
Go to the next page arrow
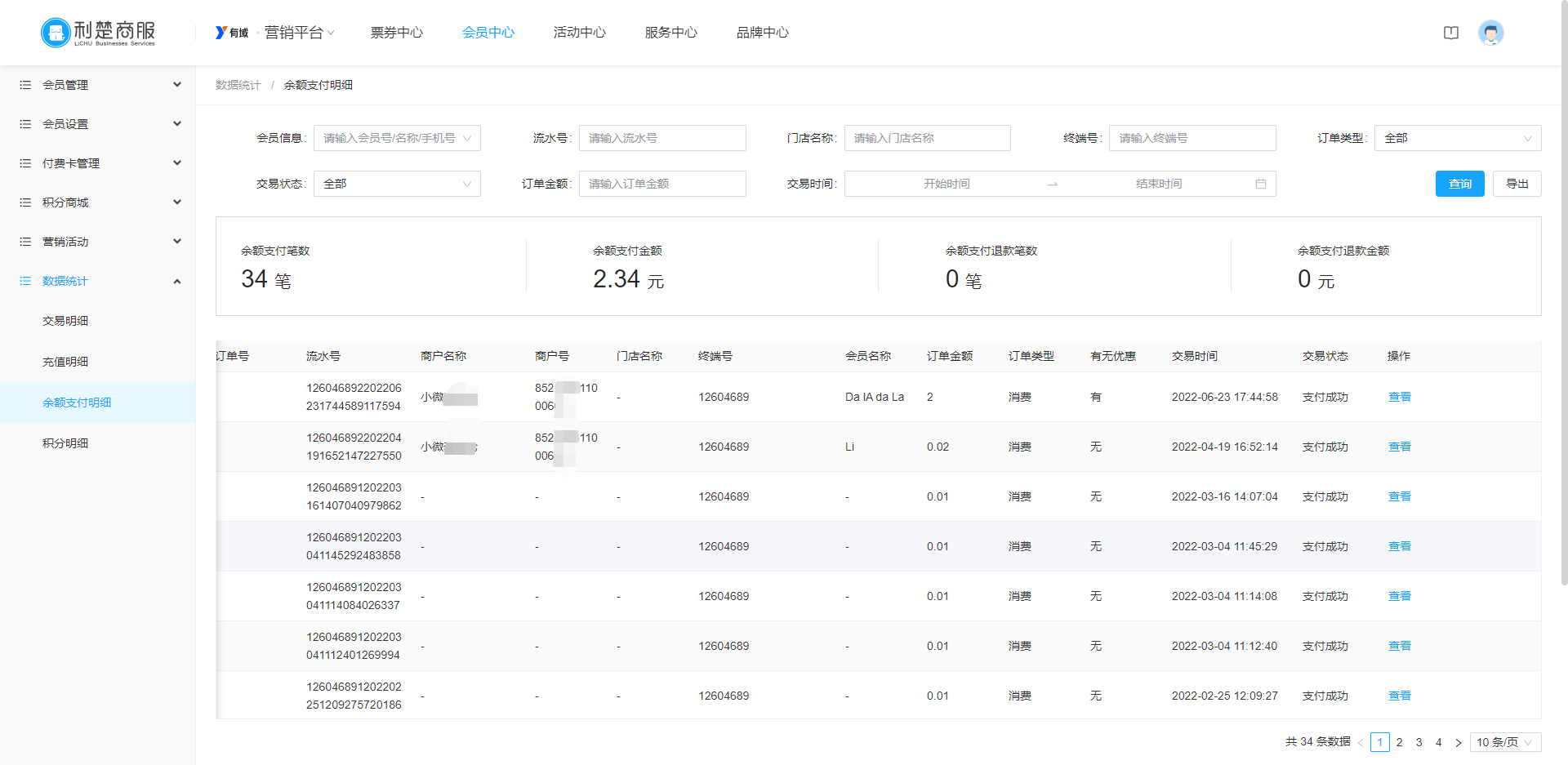pos(1458,742)
